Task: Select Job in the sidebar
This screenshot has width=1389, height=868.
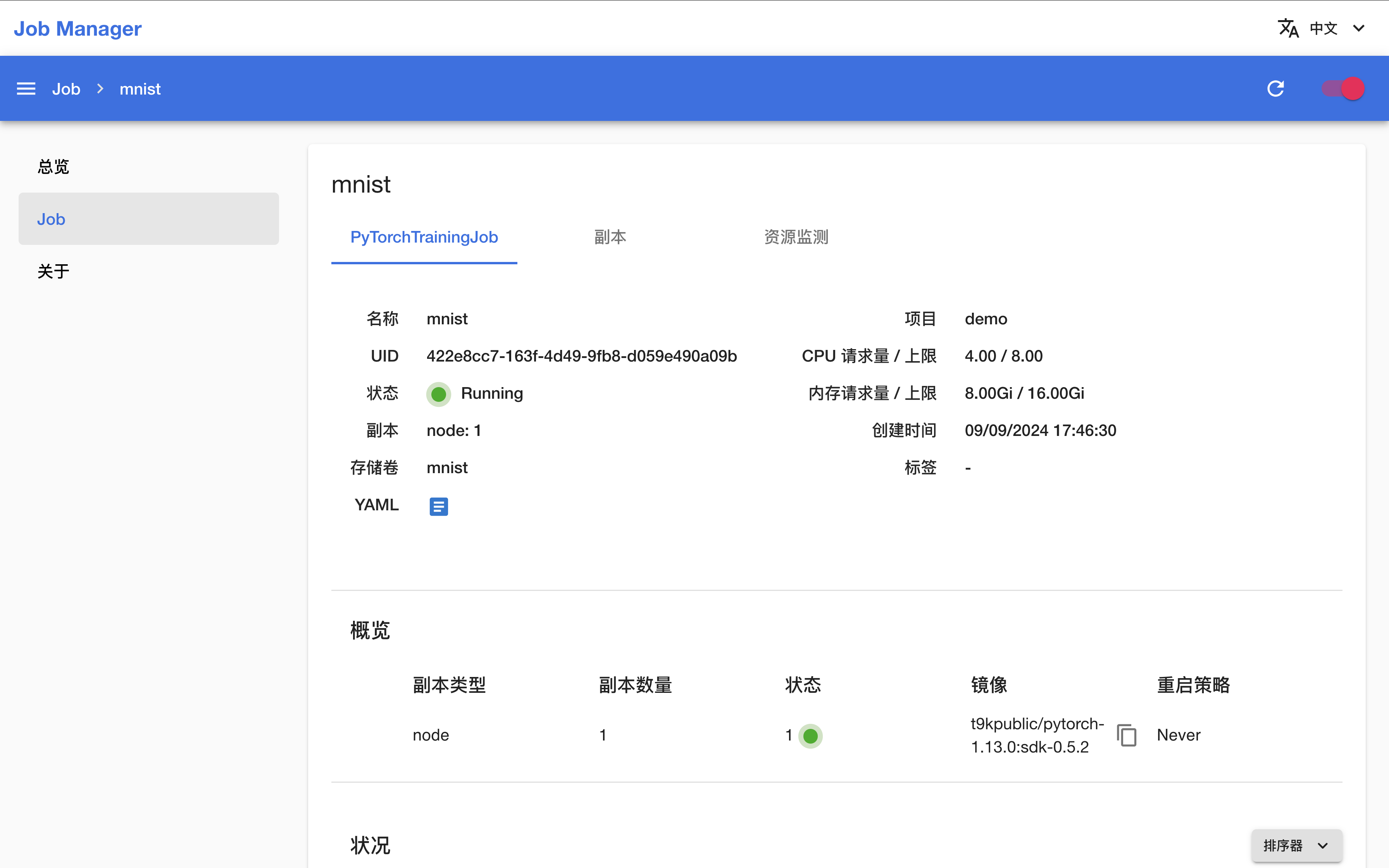Action: (x=149, y=219)
